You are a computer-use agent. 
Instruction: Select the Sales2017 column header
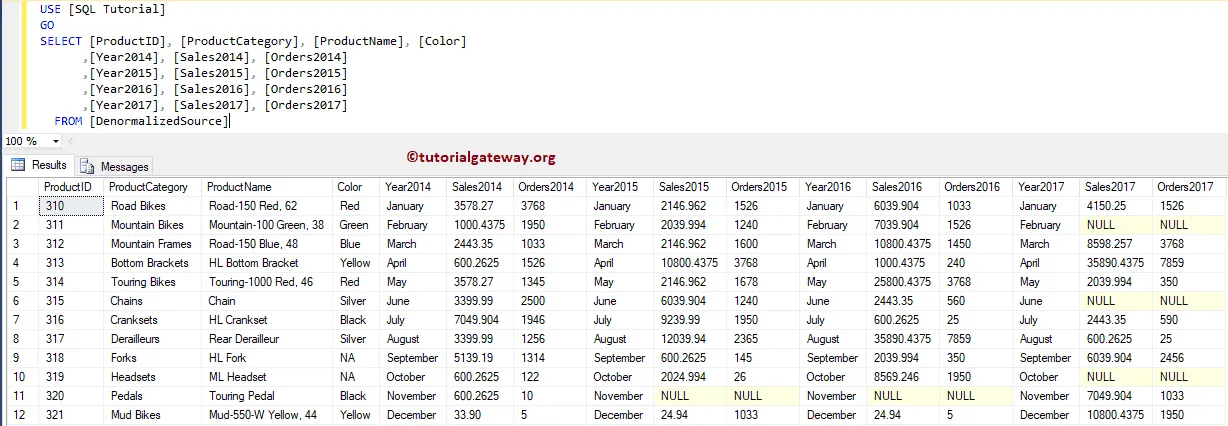tap(1115, 187)
